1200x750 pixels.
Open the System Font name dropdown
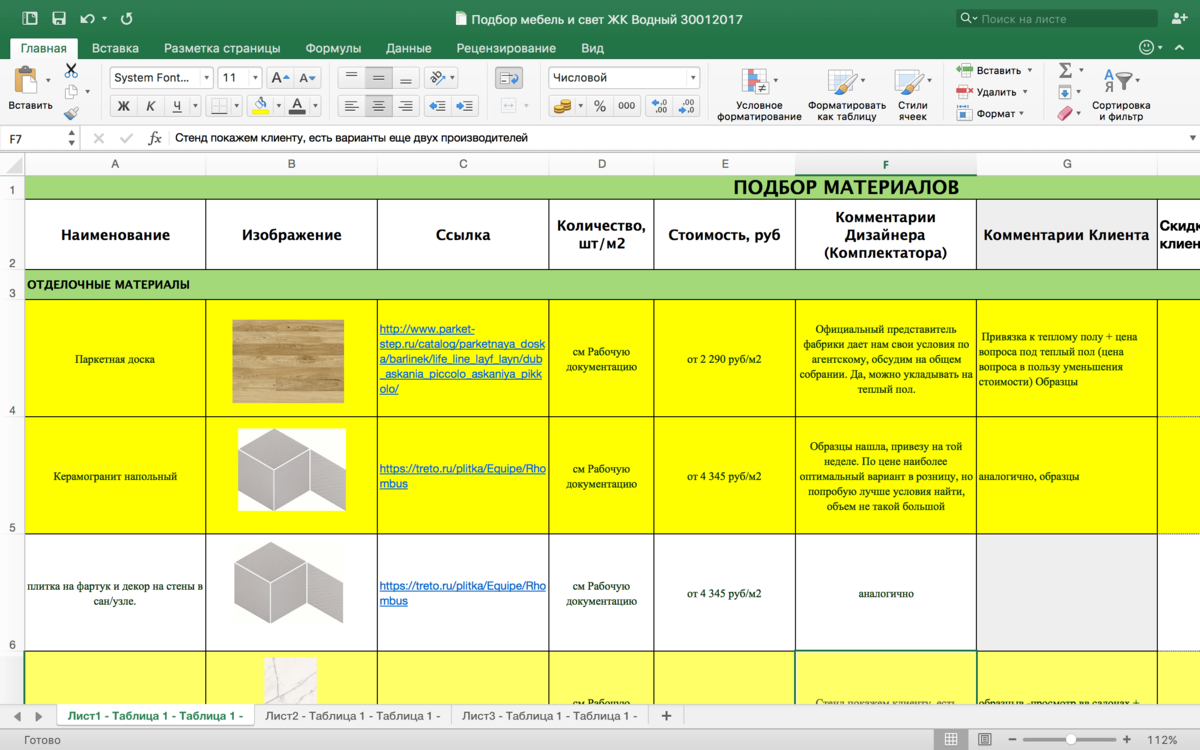[207, 78]
